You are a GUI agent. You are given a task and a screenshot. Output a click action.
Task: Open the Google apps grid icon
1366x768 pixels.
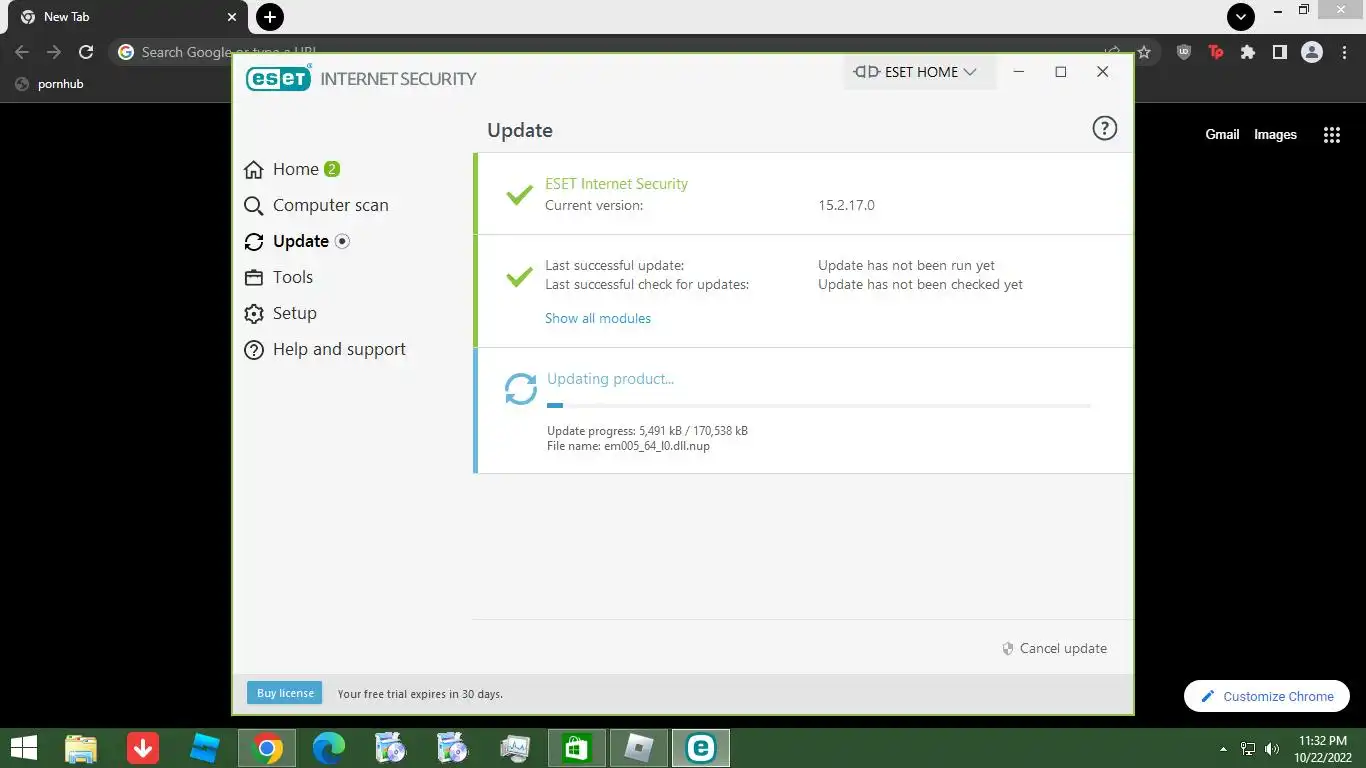1331,135
